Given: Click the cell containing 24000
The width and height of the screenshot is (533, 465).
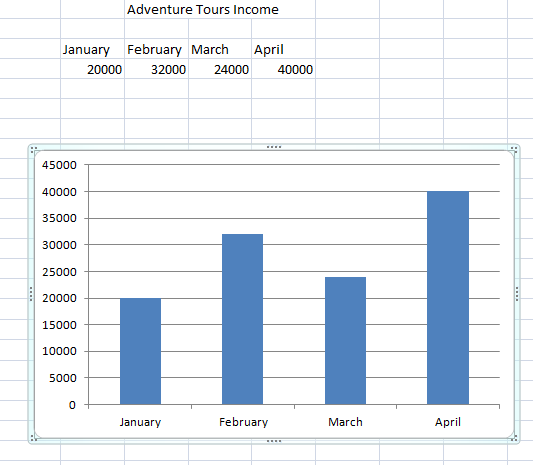Looking at the screenshot, I should click(220, 69).
